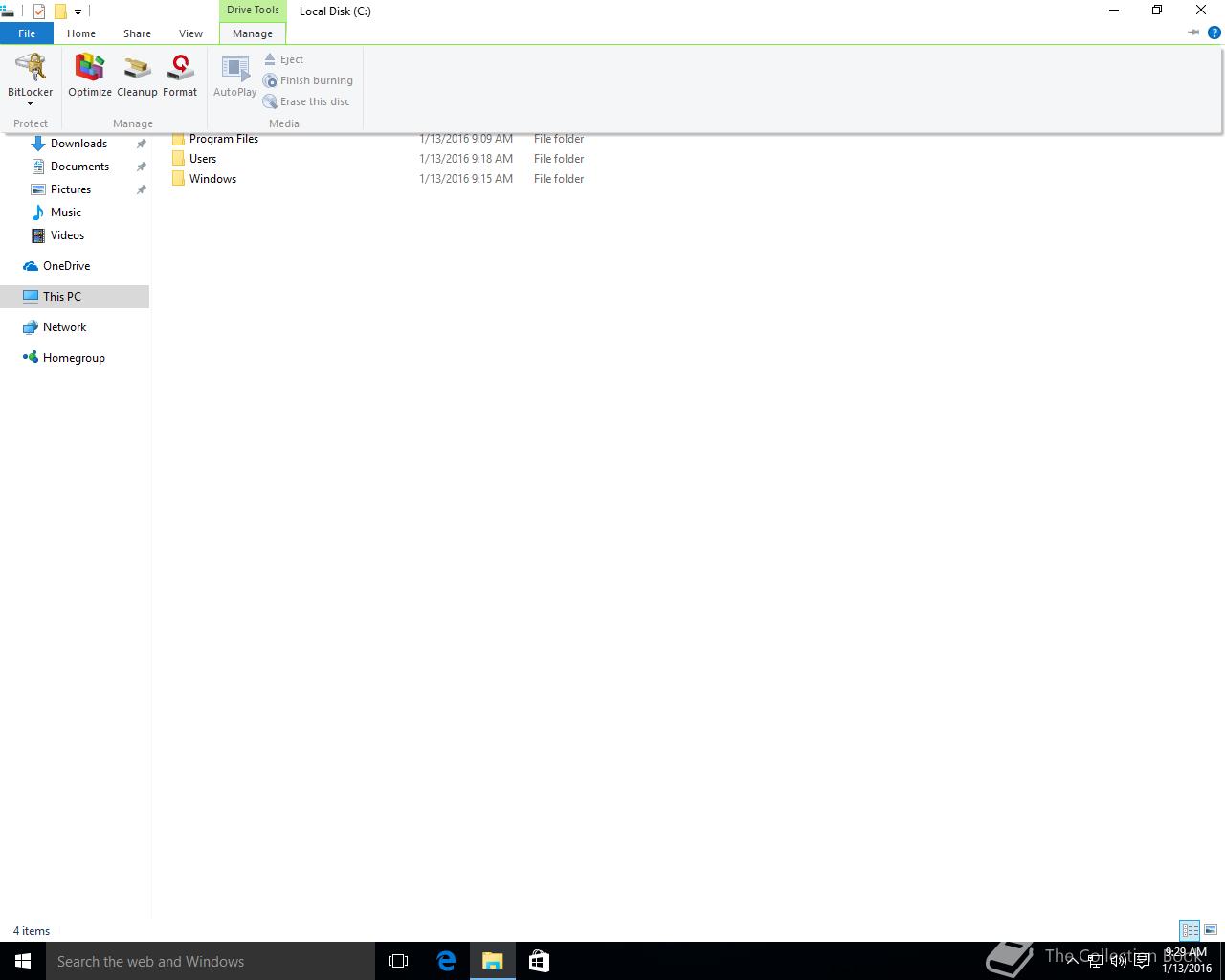Open Help with the question mark icon
The height and width of the screenshot is (980, 1225).
pos(1214,33)
